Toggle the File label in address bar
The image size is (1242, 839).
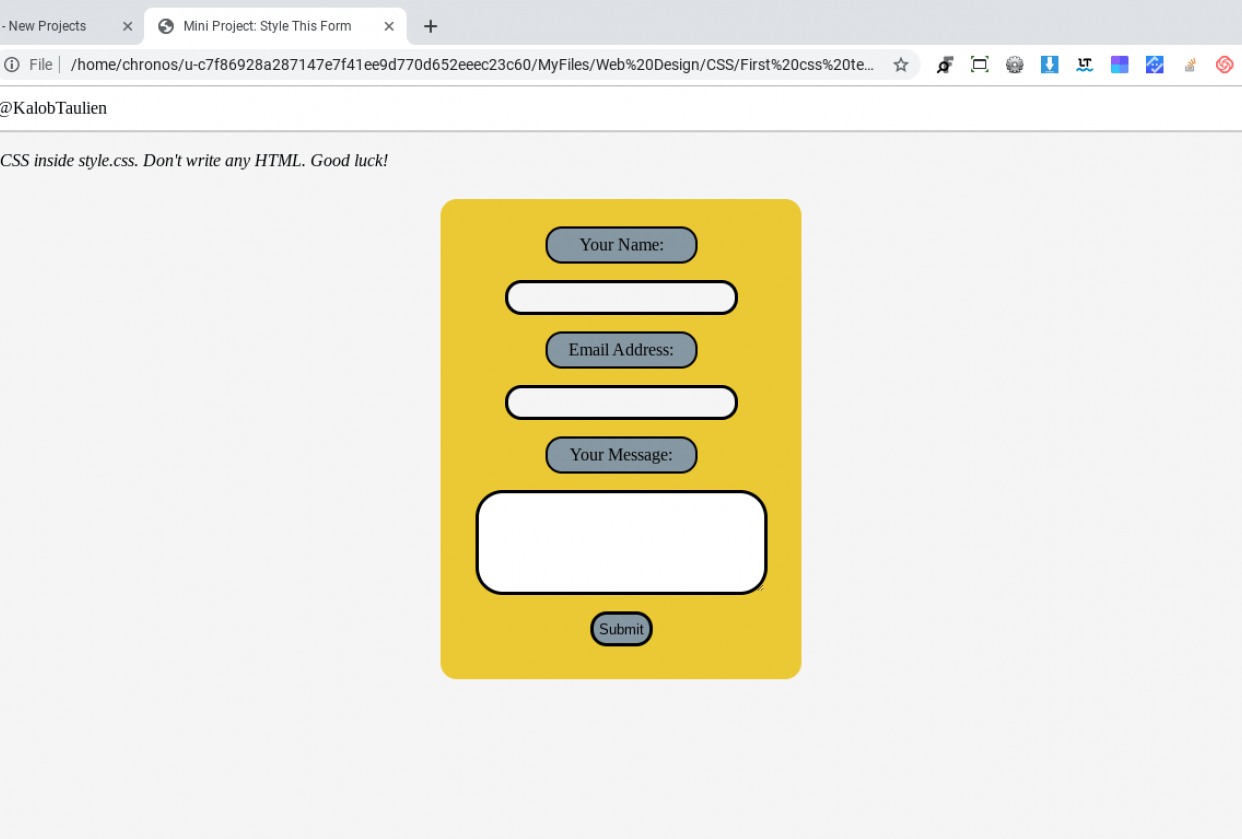pyautogui.click(x=41, y=64)
